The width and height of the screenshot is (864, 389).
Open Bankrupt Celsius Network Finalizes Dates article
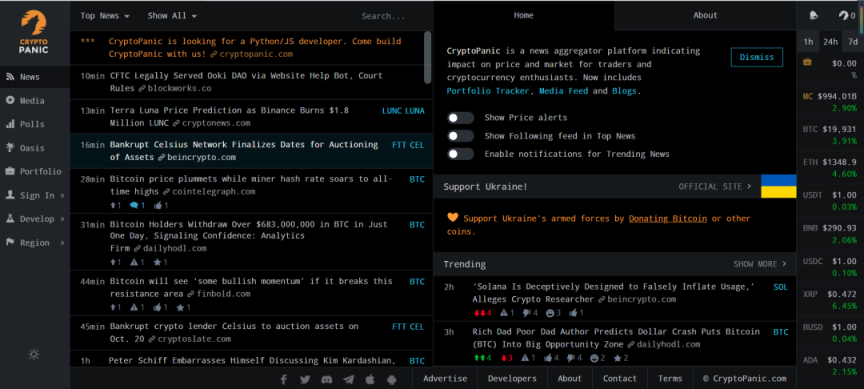pos(244,151)
